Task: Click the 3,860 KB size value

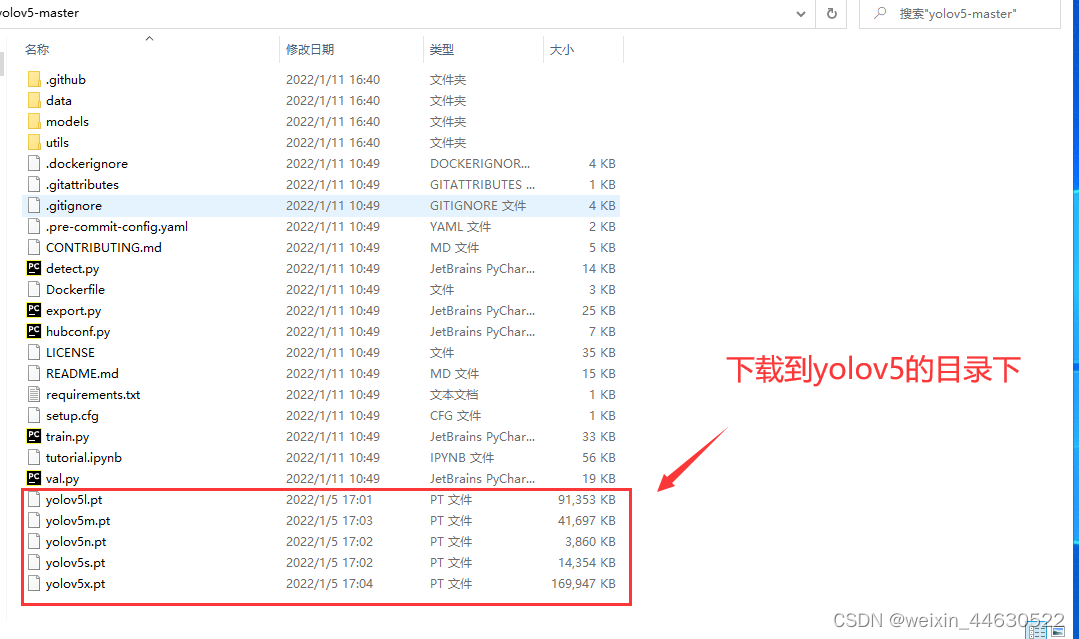Action: coord(590,541)
